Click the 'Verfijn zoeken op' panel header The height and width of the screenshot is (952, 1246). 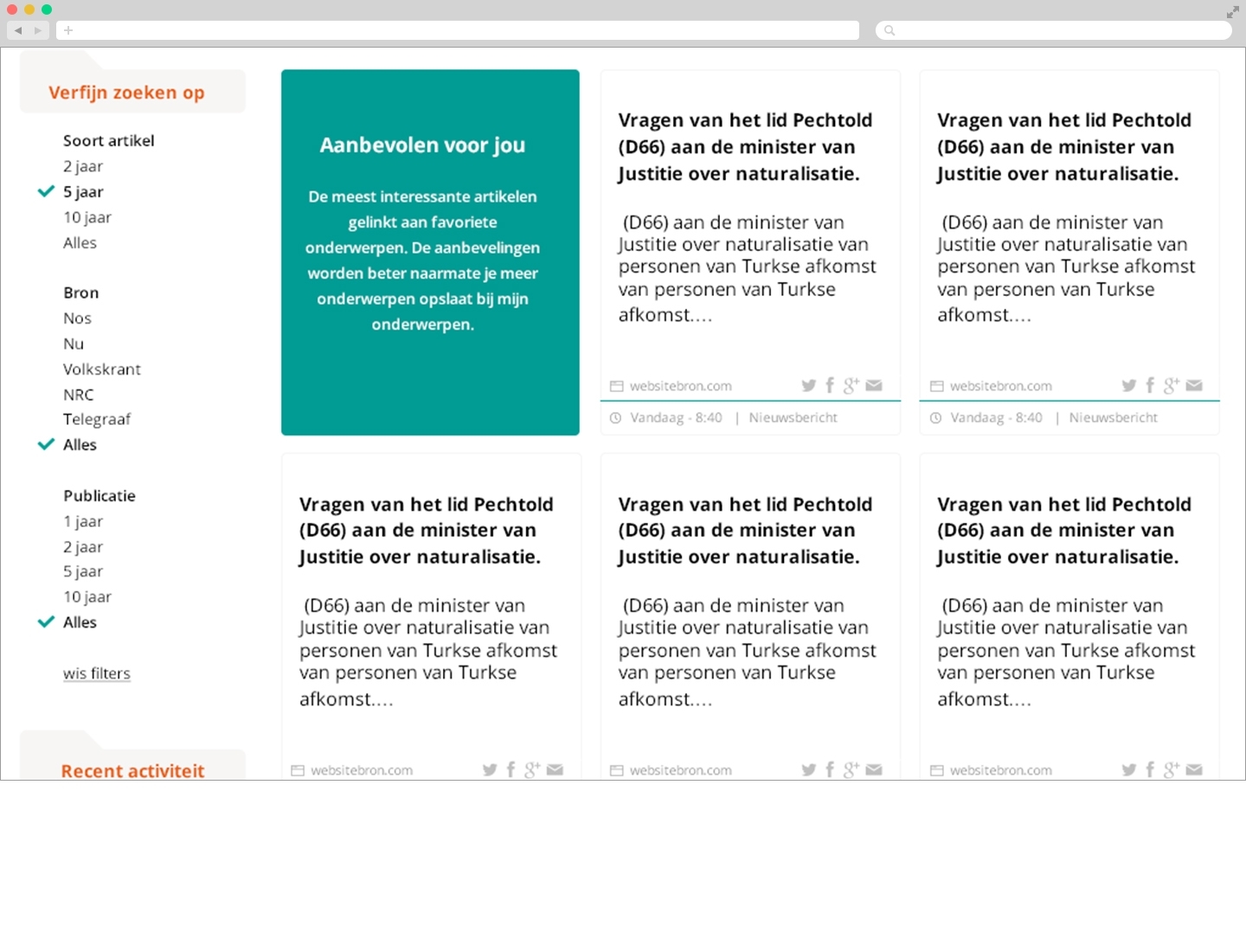pos(126,93)
